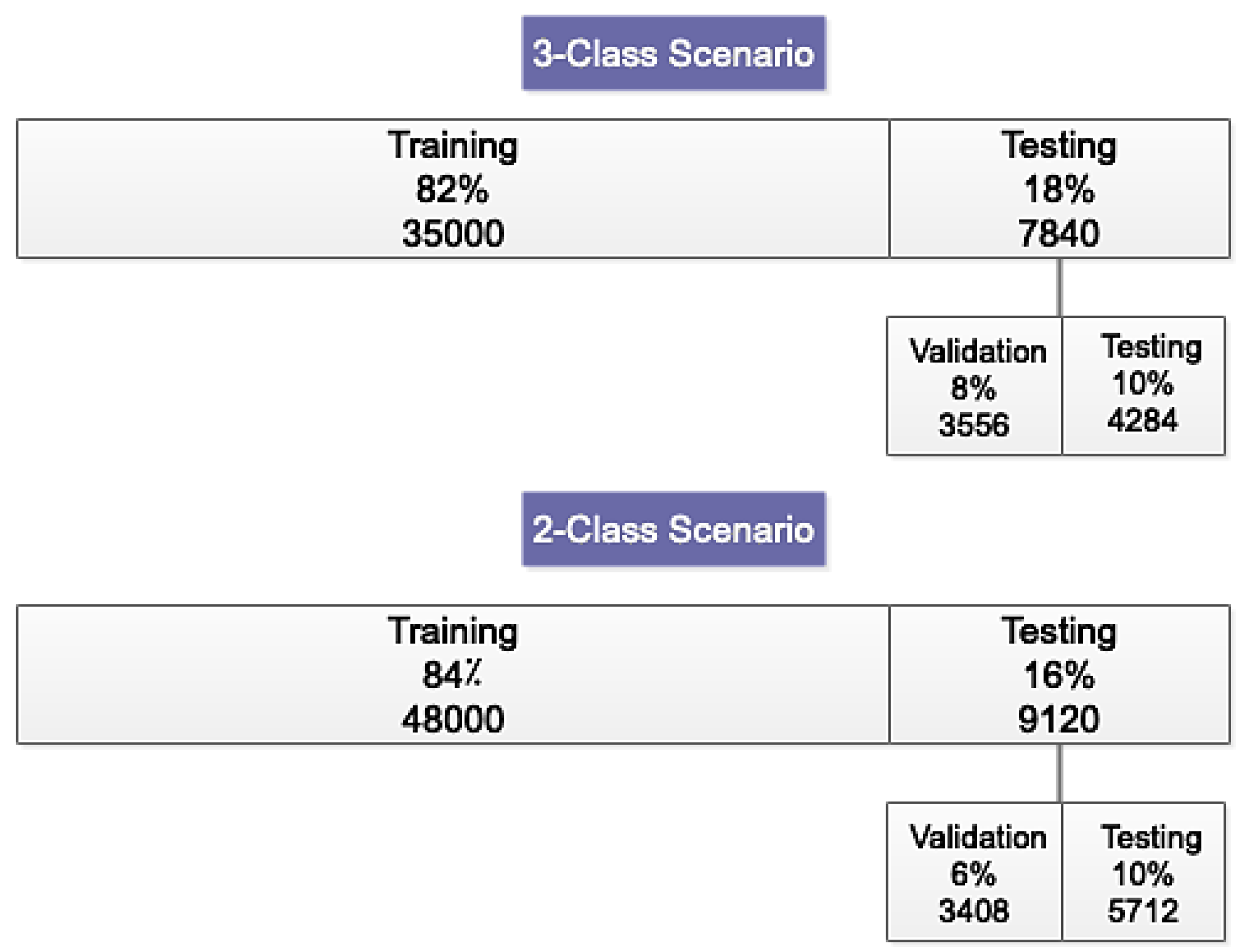This screenshot has height=952, width=1241.
Task: Click the 3-Class Scenario purple header
Action: [x=673, y=53]
